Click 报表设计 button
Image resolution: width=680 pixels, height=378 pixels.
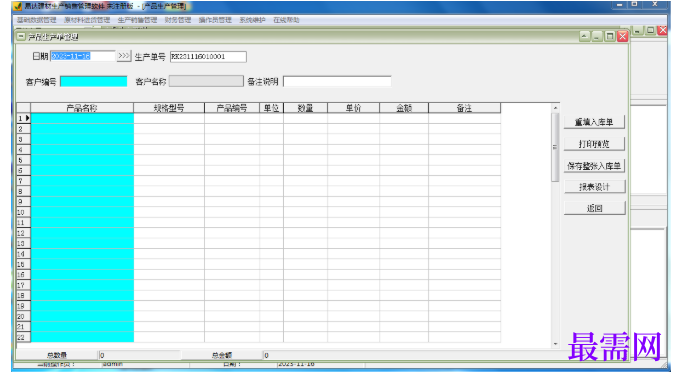click(594, 187)
